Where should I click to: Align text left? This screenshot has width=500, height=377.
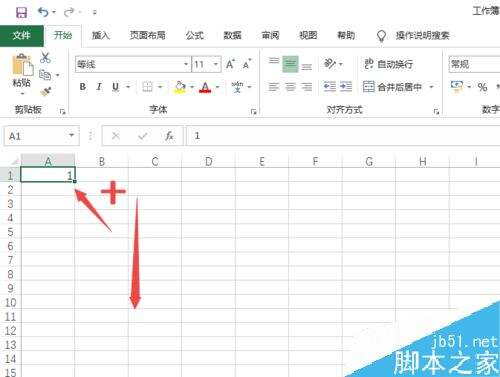(274, 87)
